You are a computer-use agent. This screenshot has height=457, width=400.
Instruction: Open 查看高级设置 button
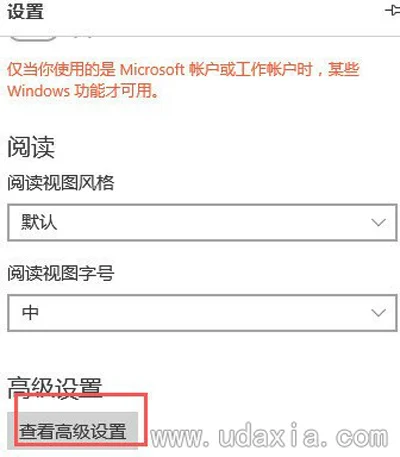coord(73,431)
